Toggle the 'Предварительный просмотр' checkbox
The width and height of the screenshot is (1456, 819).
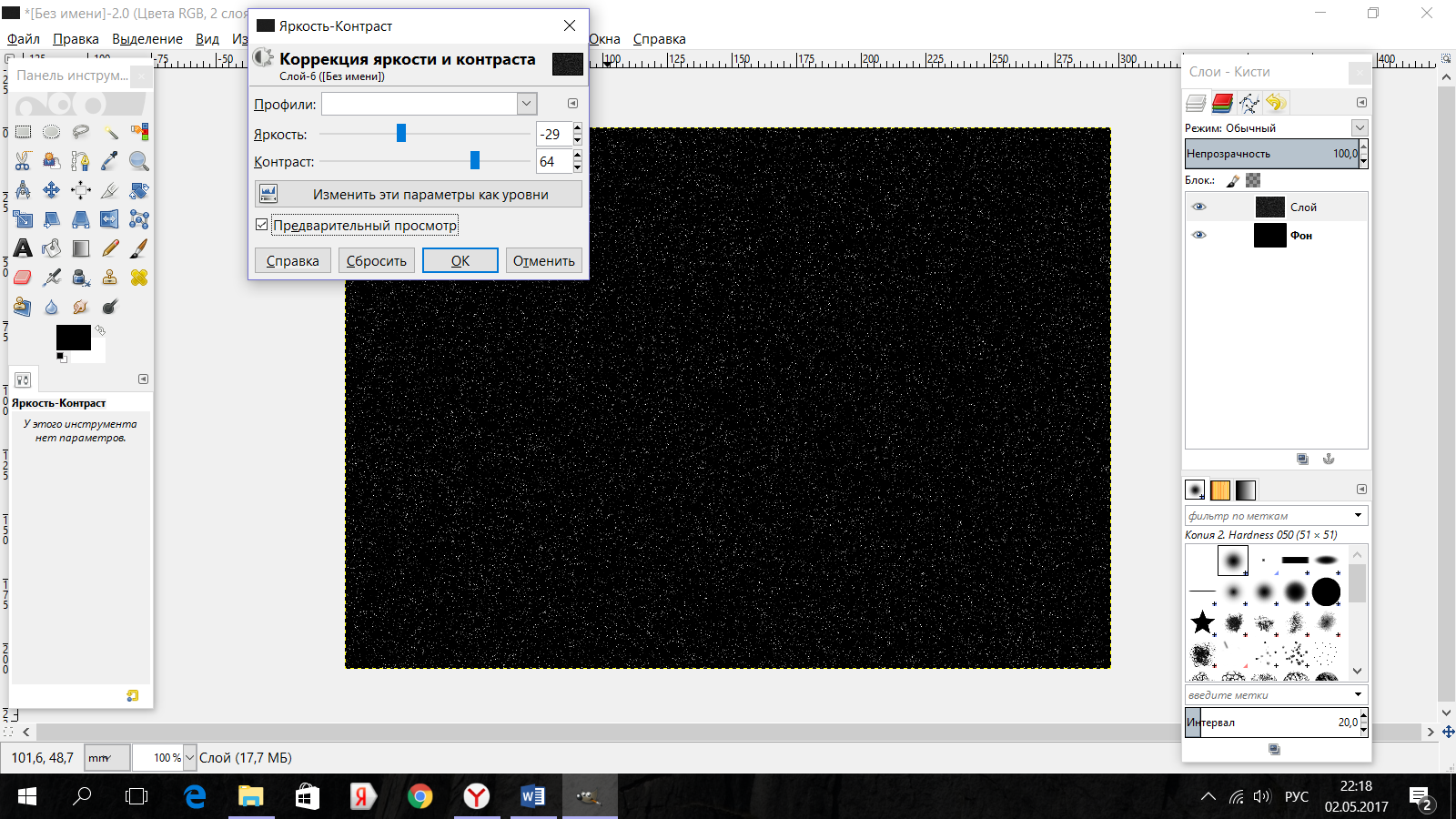tap(262, 225)
